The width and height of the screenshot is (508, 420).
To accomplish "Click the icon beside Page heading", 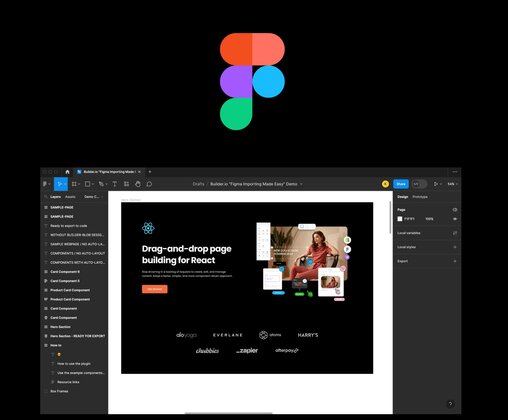I will pos(455,210).
